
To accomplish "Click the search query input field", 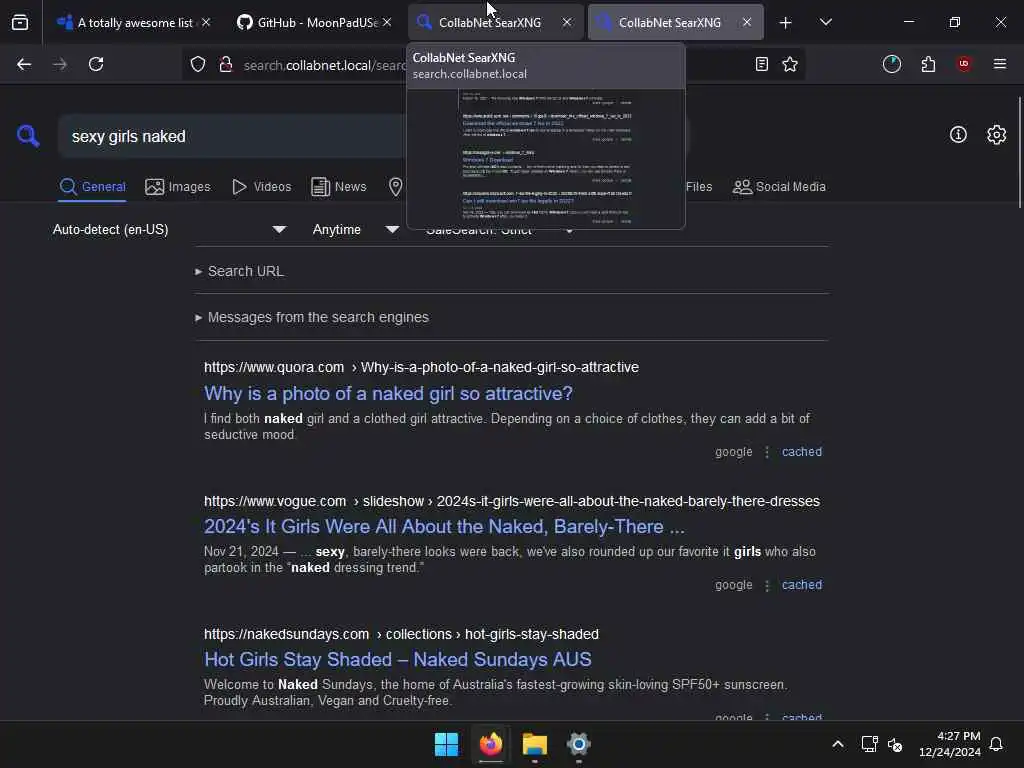I will (x=232, y=136).
